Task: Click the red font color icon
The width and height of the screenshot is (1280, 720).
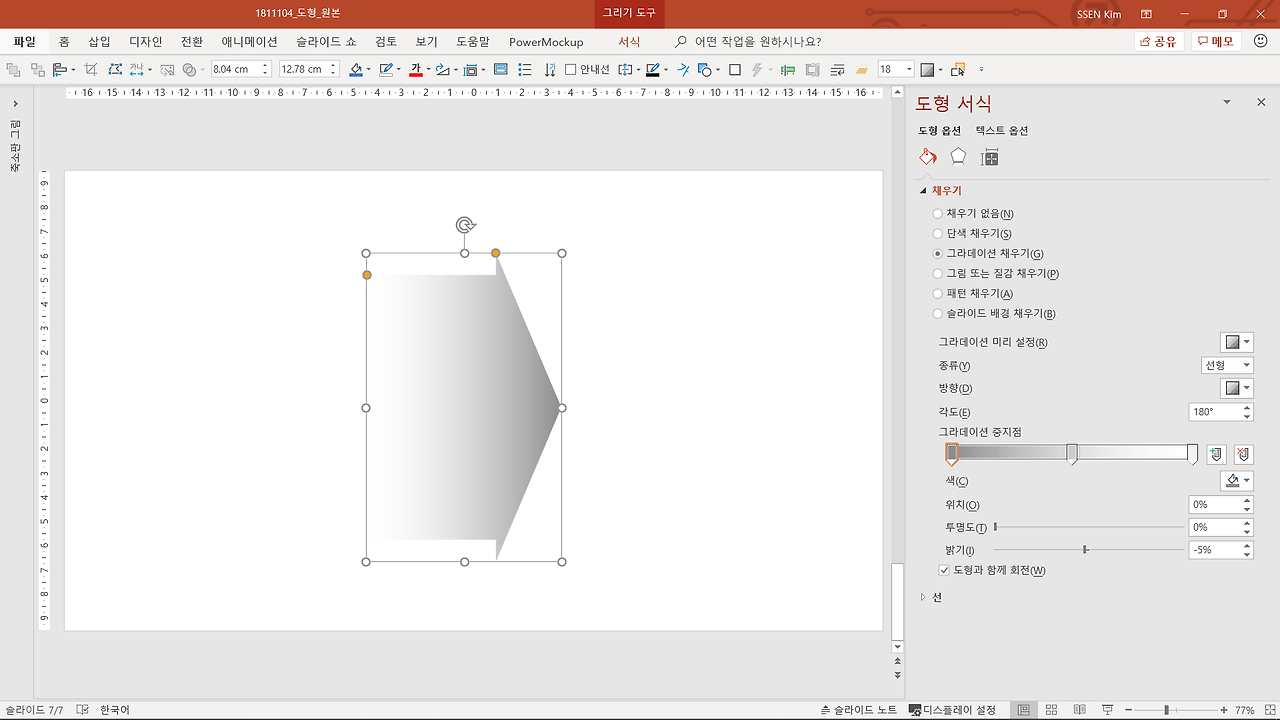Action: (x=415, y=70)
